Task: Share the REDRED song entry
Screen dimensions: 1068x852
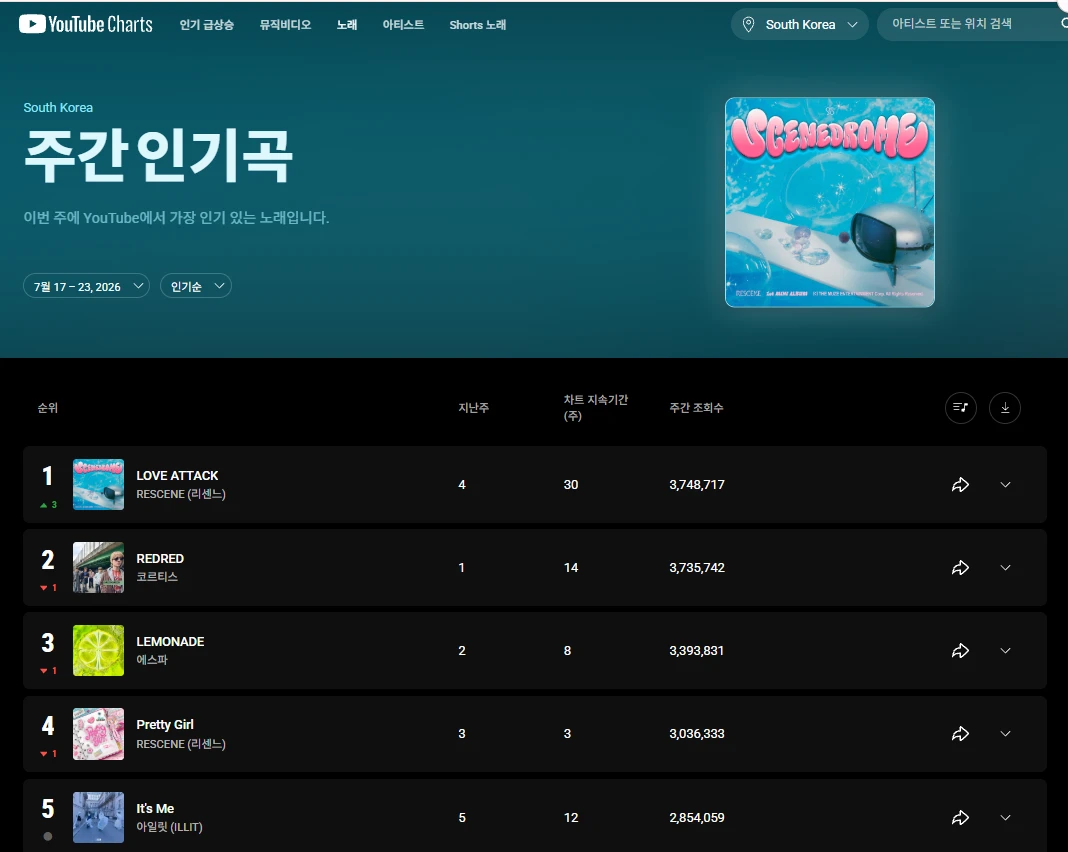Action: pos(960,567)
